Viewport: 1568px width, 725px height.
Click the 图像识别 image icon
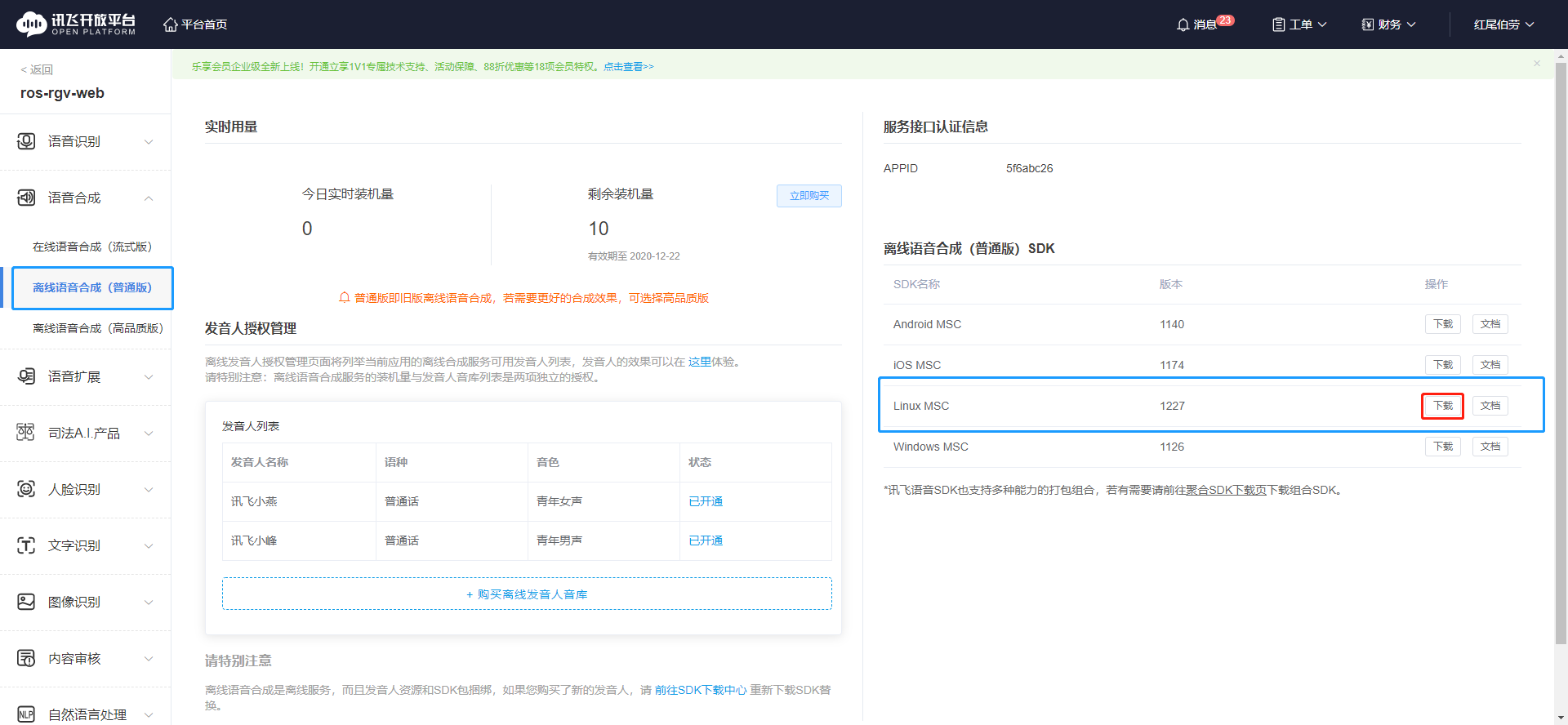(x=26, y=602)
